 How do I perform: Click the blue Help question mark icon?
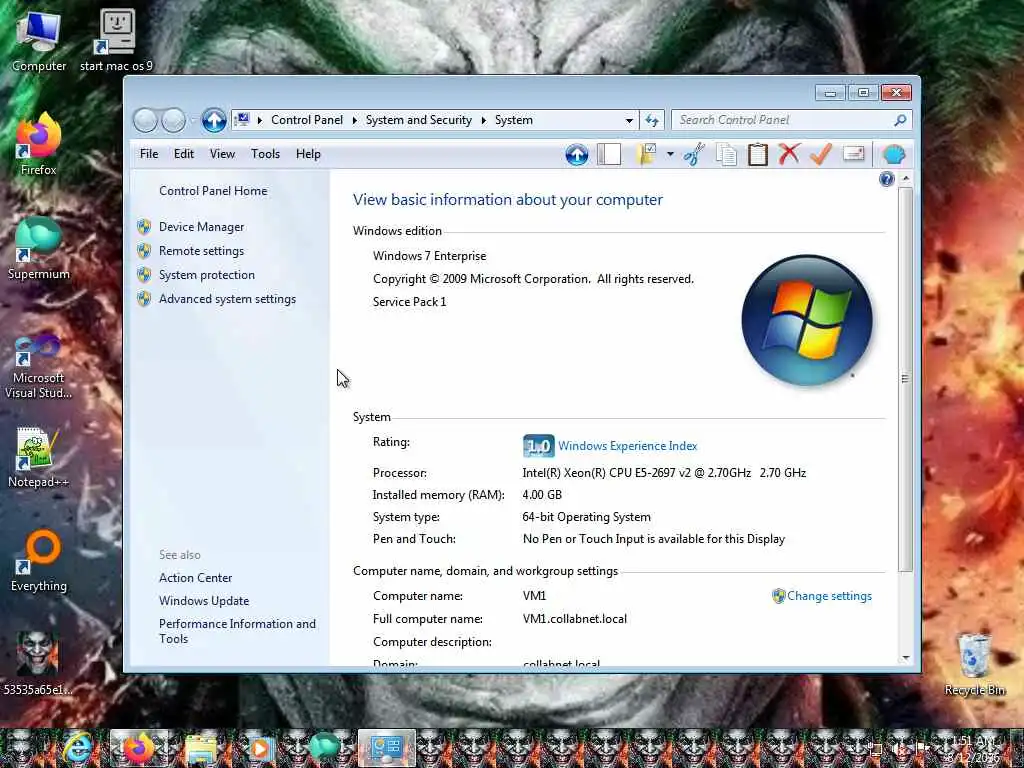[886, 179]
